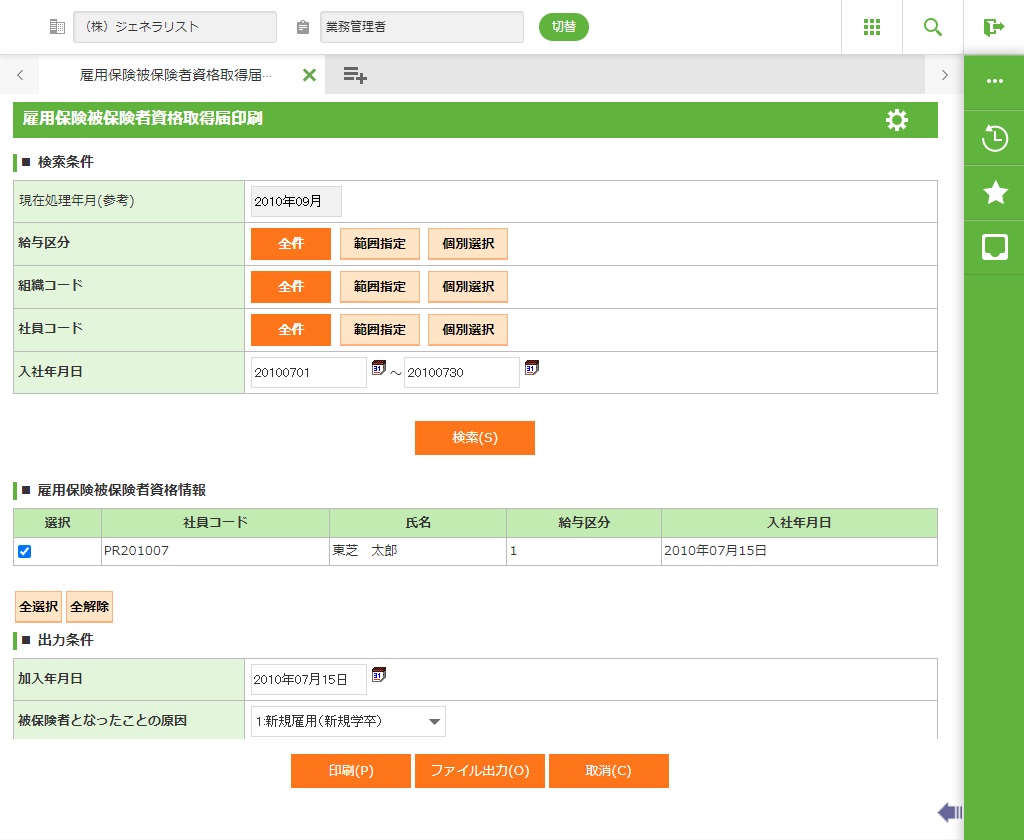The image size is (1024, 840).
Task: Open favorites star icon in sidebar
Action: (x=994, y=193)
